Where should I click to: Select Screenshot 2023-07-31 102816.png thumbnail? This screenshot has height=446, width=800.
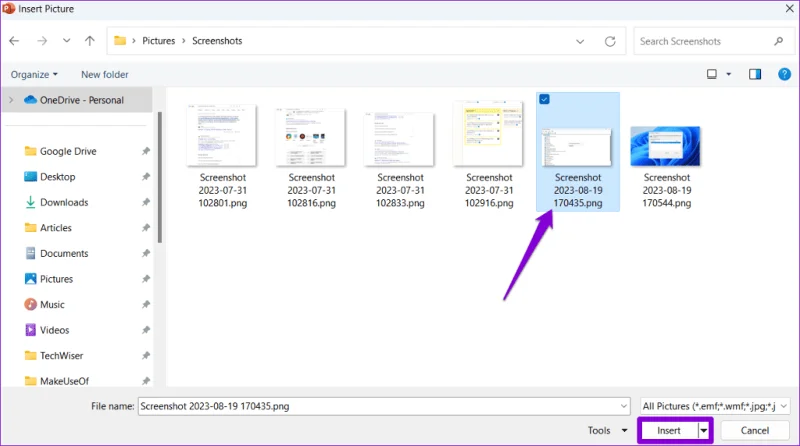click(311, 137)
